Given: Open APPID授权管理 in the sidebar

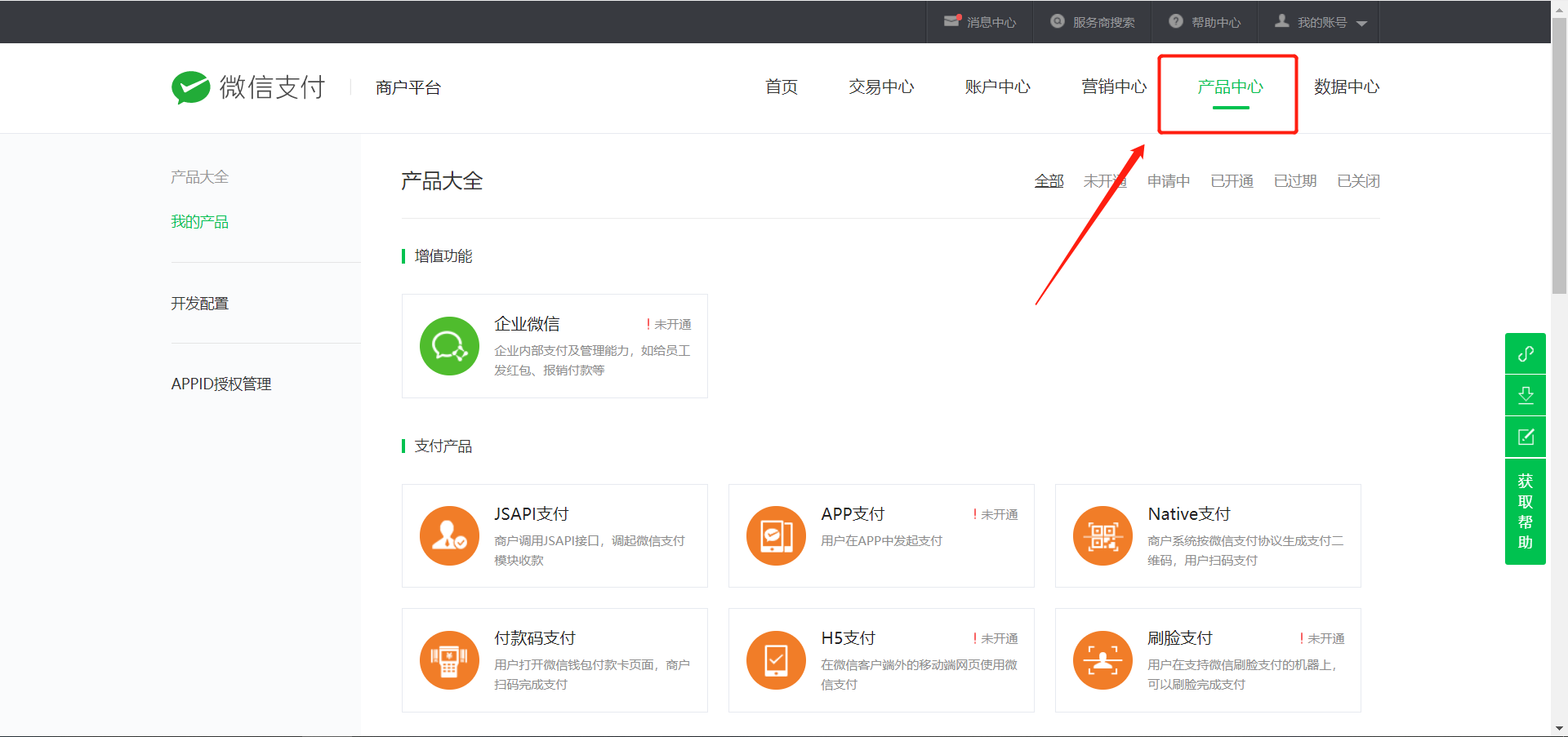Looking at the screenshot, I should coord(221,384).
